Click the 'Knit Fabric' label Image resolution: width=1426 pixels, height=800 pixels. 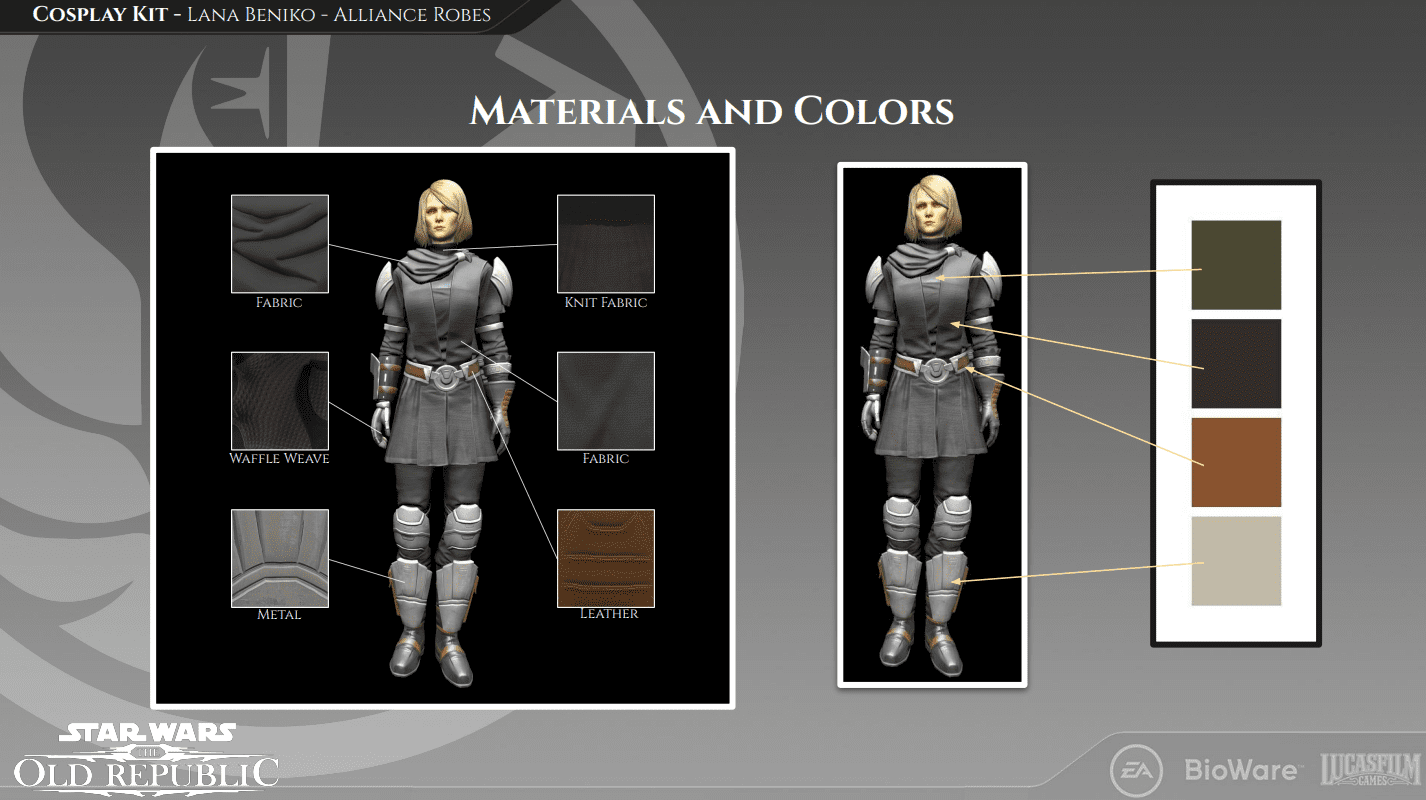click(x=606, y=302)
